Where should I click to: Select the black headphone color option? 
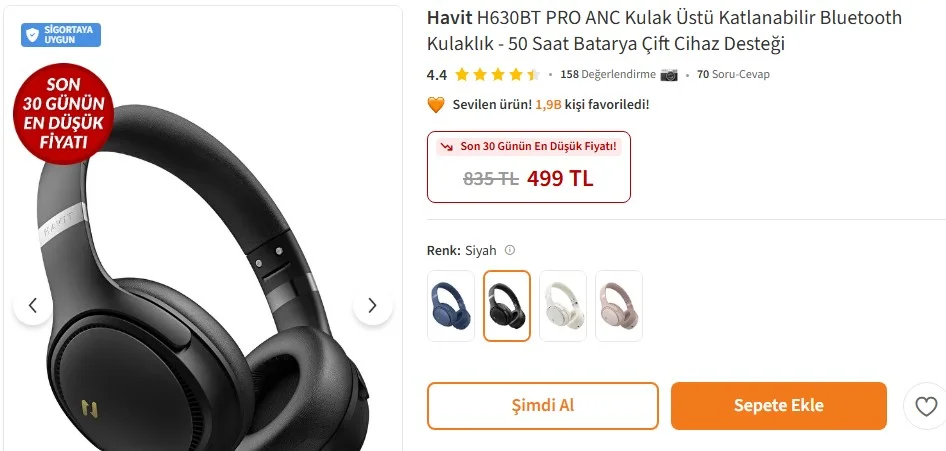[x=507, y=306]
